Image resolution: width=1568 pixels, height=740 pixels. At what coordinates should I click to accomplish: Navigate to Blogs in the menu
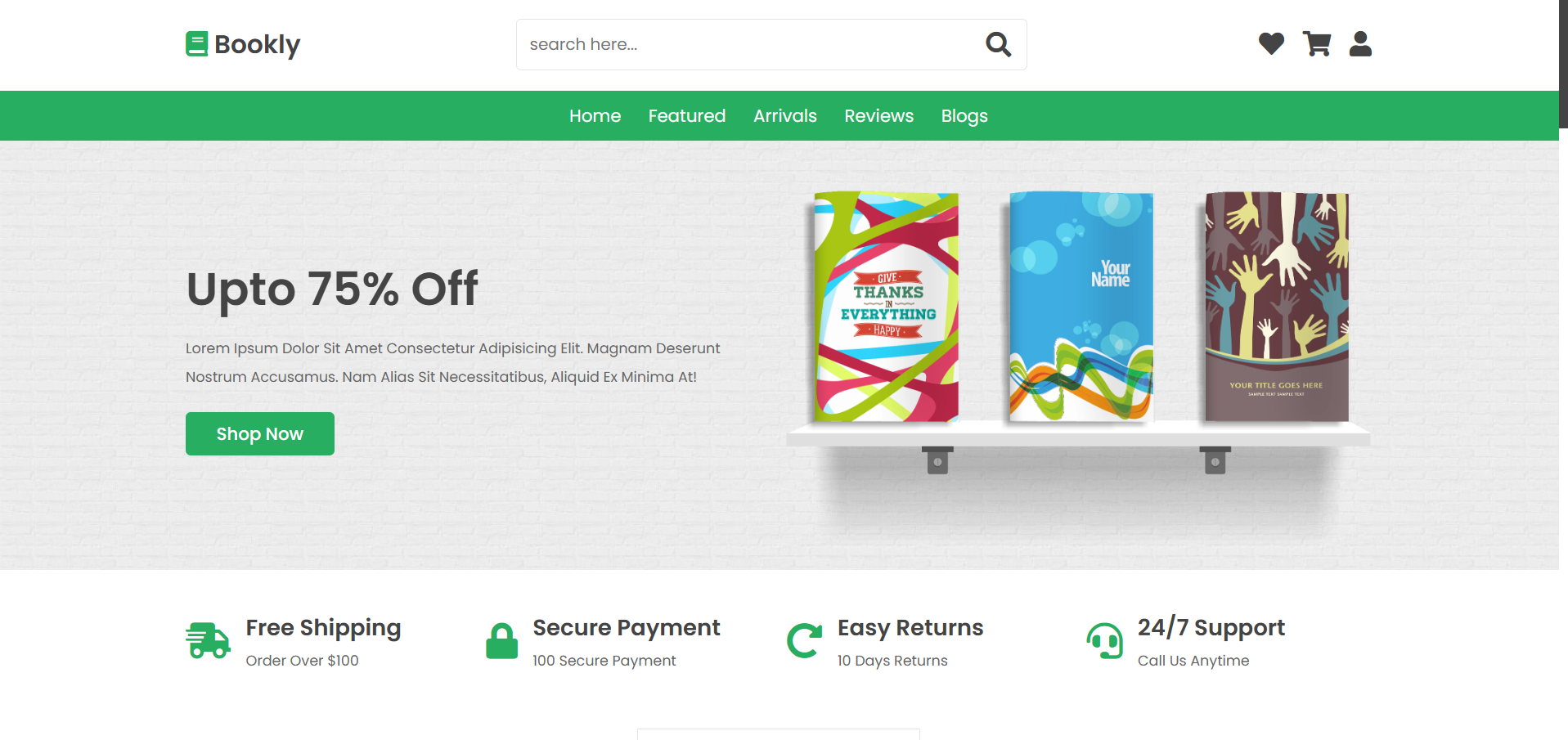click(964, 116)
